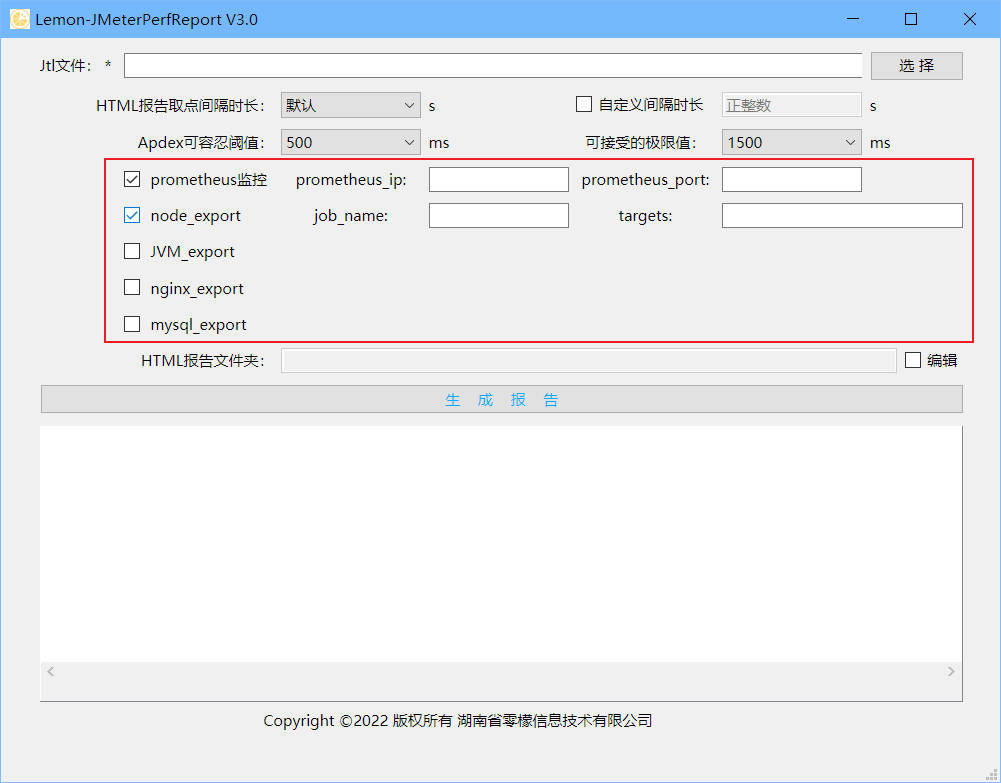Click the 选择 file browse button
This screenshot has height=783, width=1001.
pyautogui.click(x=916, y=66)
